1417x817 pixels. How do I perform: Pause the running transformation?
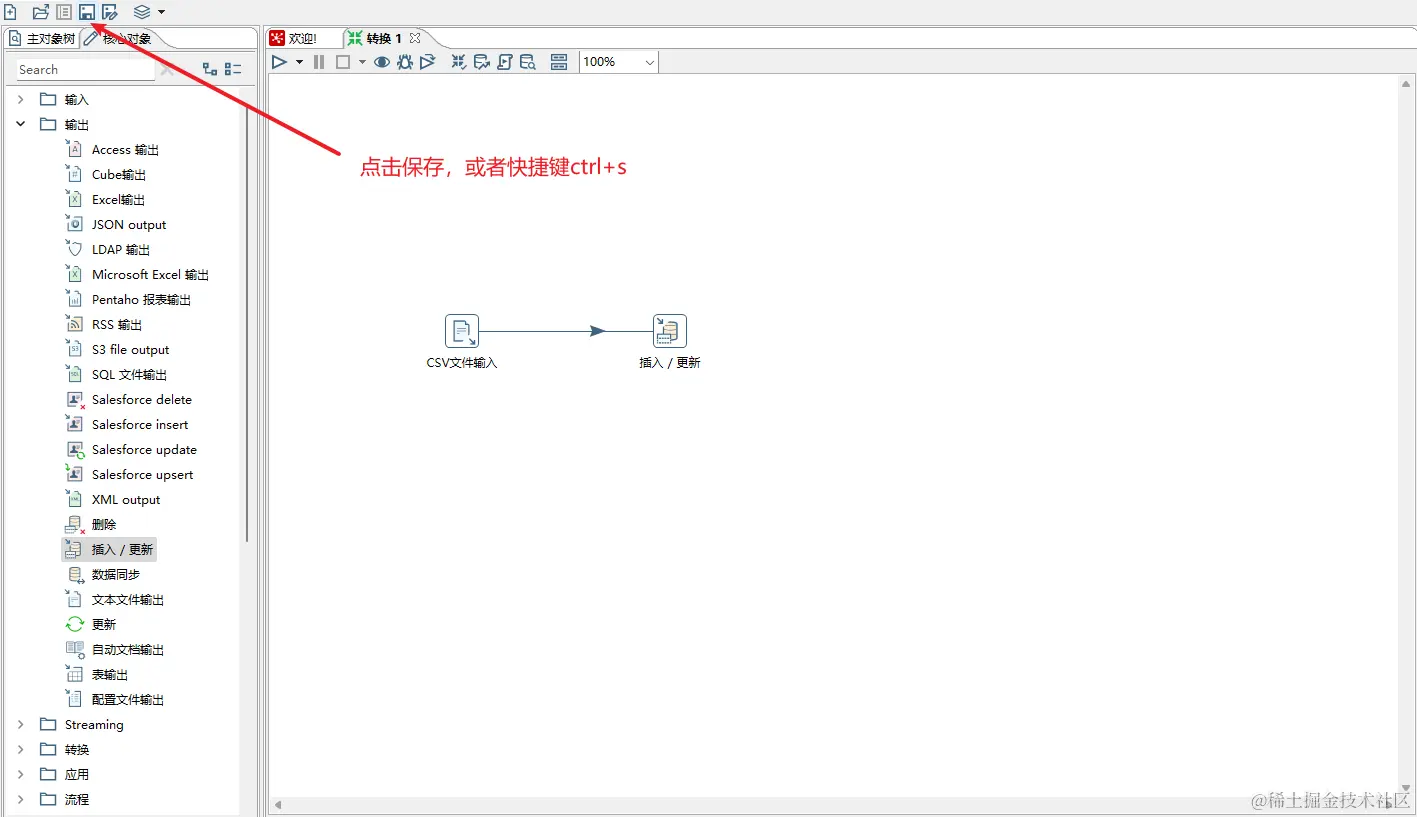(319, 62)
